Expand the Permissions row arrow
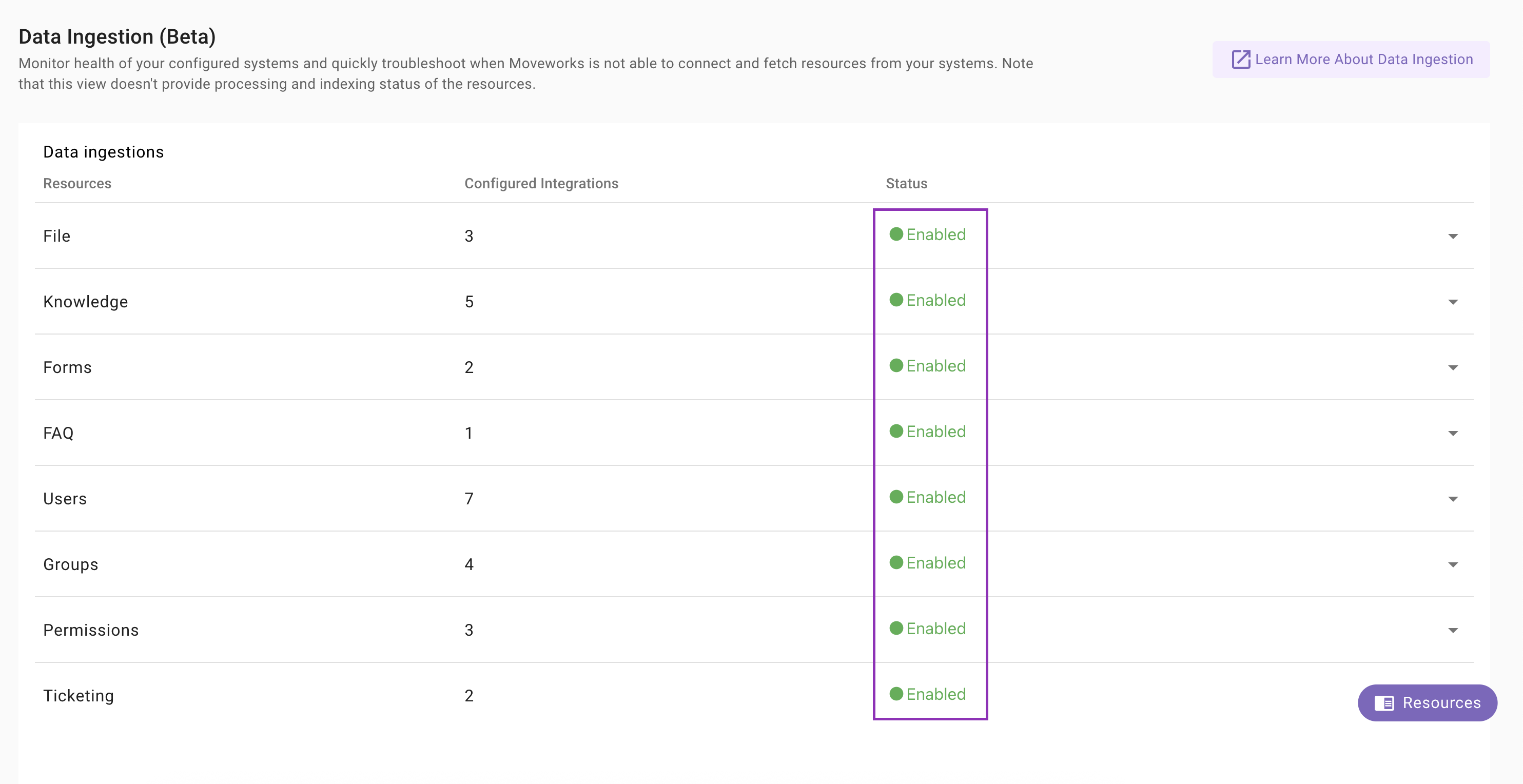1523x784 pixels. point(1453,630)
